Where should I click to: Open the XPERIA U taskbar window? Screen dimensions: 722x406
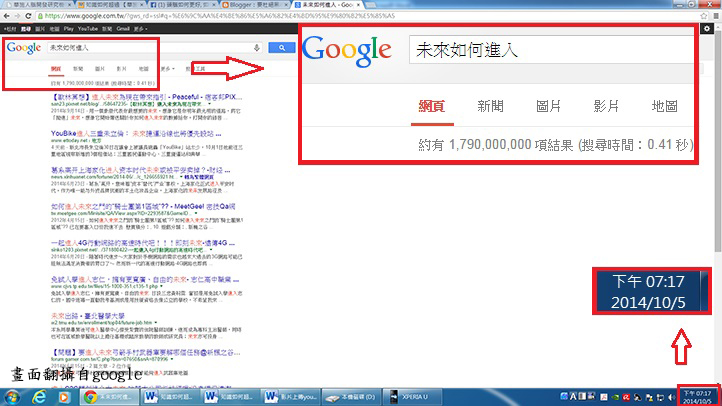(x=412, y=397)
